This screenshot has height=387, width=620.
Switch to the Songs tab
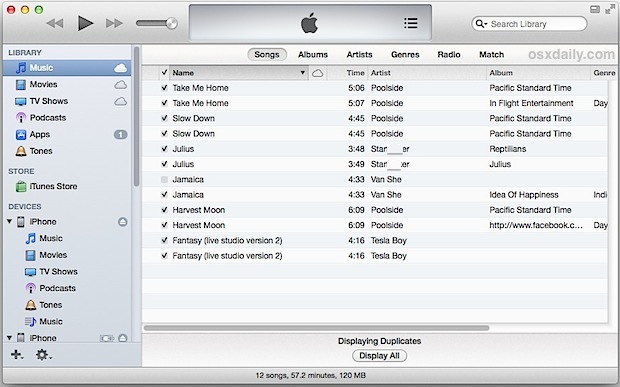(x=267, y=55)
